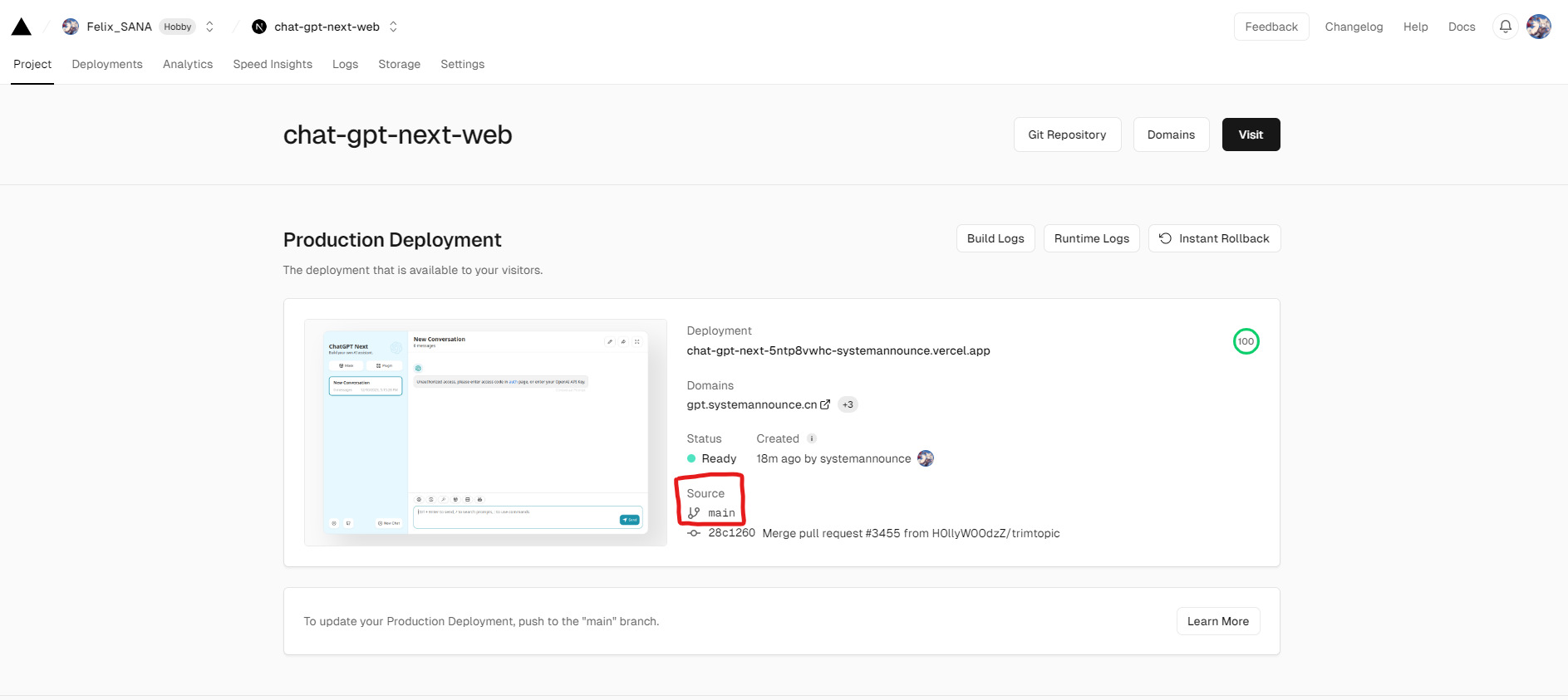The image size is (1568, 700).
Task: Click the Merge pull request #3455 message
Action: (911, 533)
